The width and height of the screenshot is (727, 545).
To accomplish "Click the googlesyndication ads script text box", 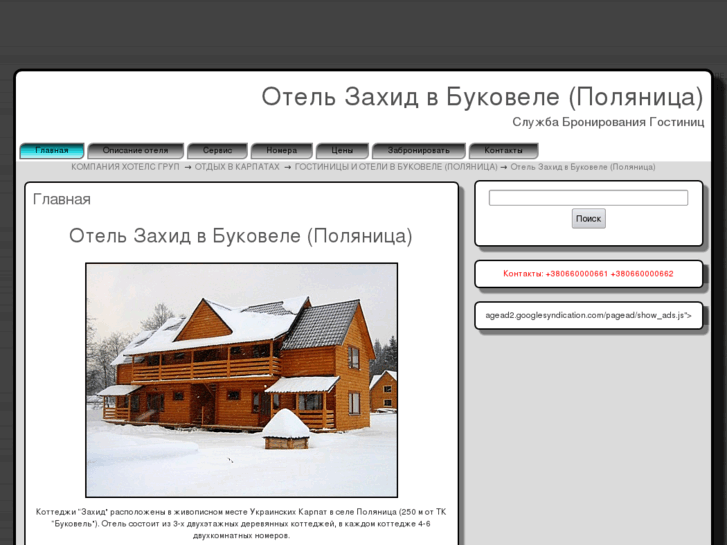I will click(588, 316).
